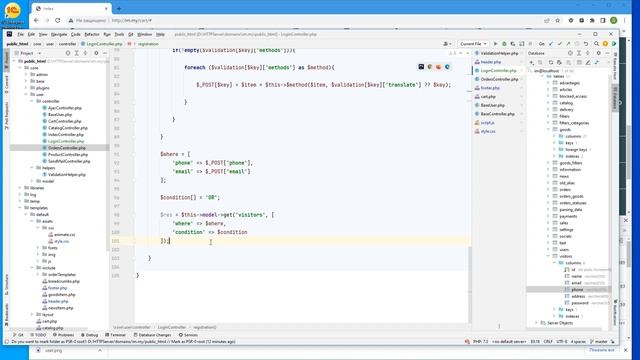Open the Window menu
The width and height of the screenshot is (640, 360).
[144, 34]
